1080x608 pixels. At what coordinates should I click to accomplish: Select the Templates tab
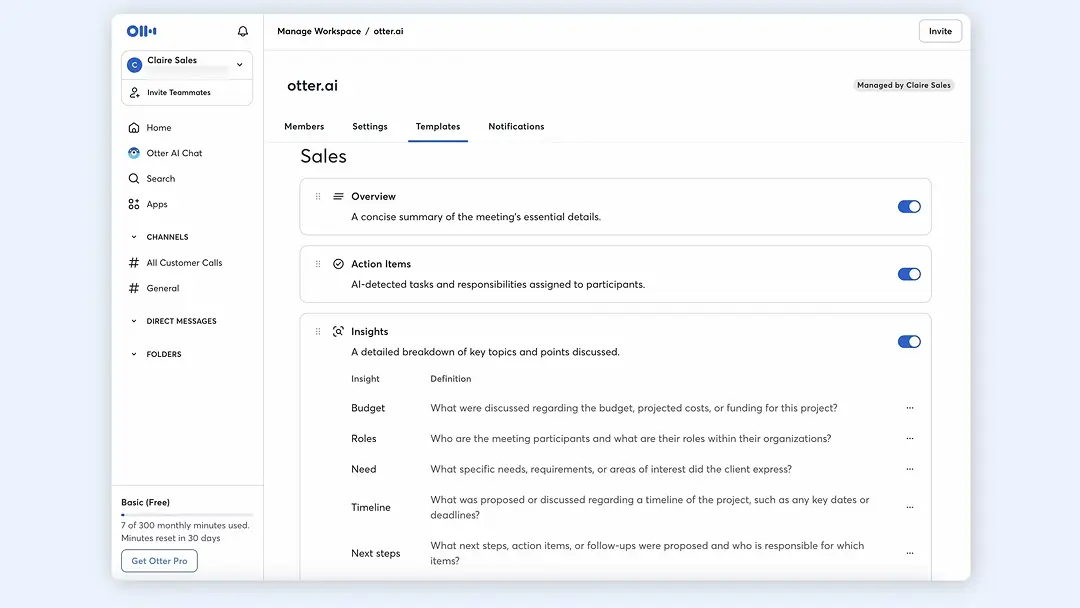(438, 126)
